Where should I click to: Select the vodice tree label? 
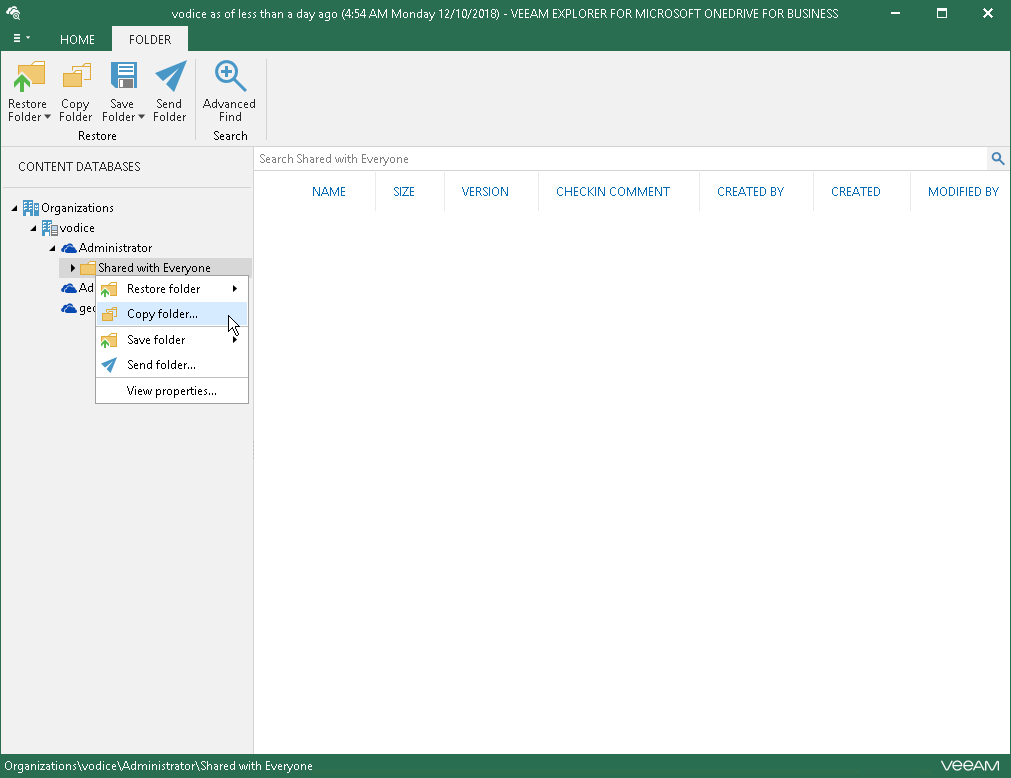coord(77,228)
